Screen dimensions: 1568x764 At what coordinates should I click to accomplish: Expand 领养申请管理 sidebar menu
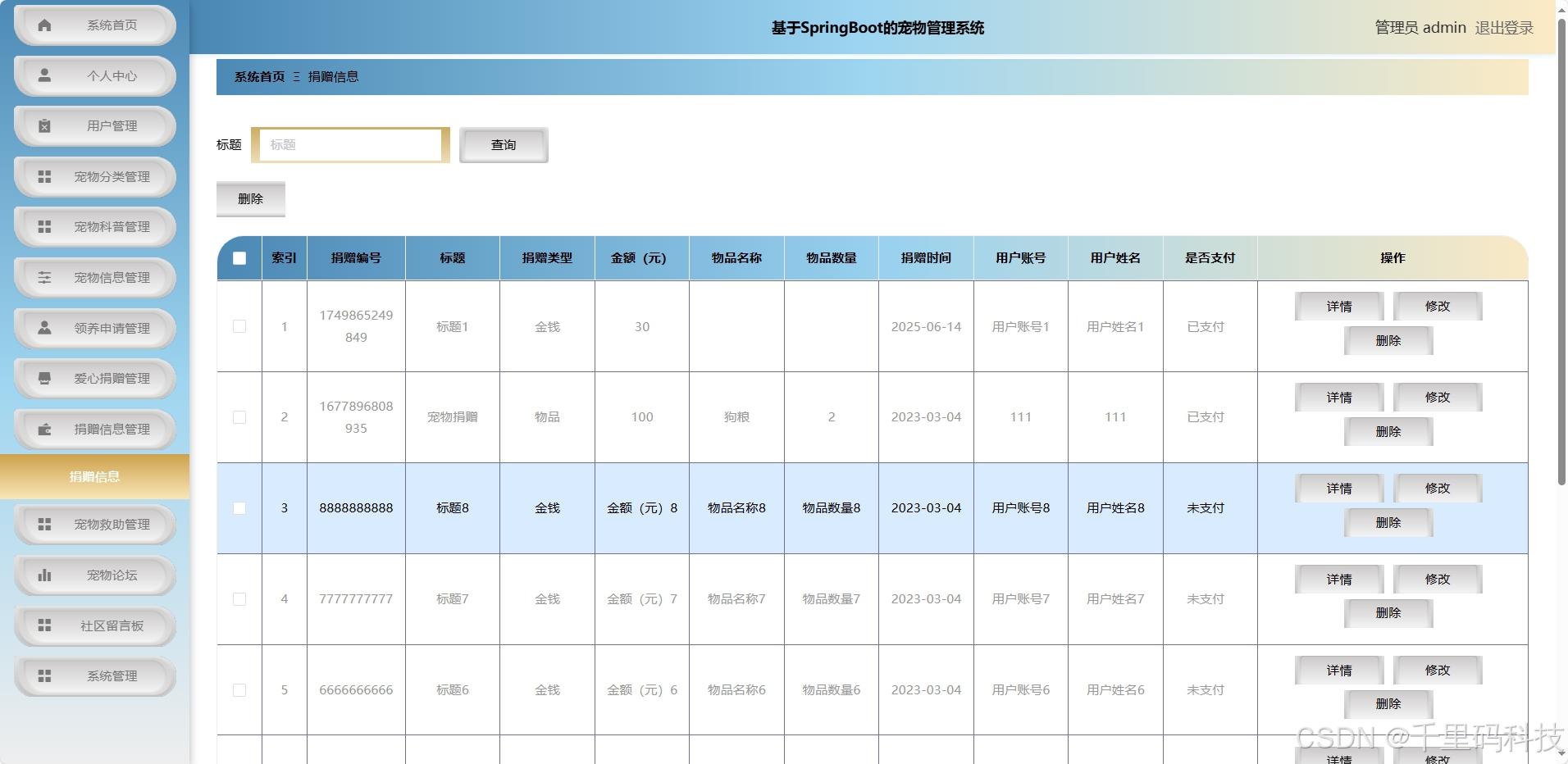[95, 328]
